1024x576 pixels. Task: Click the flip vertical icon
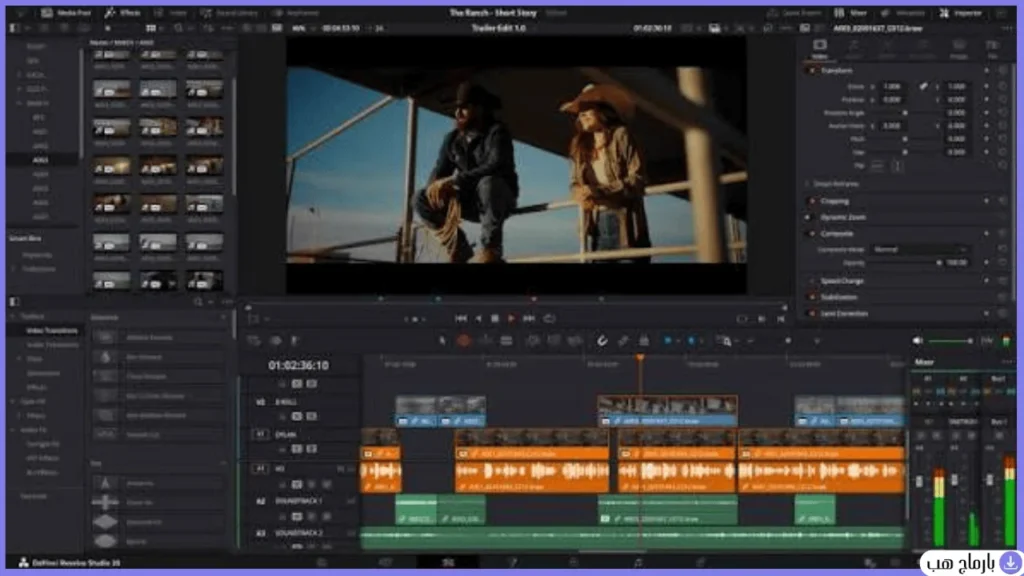897,166
